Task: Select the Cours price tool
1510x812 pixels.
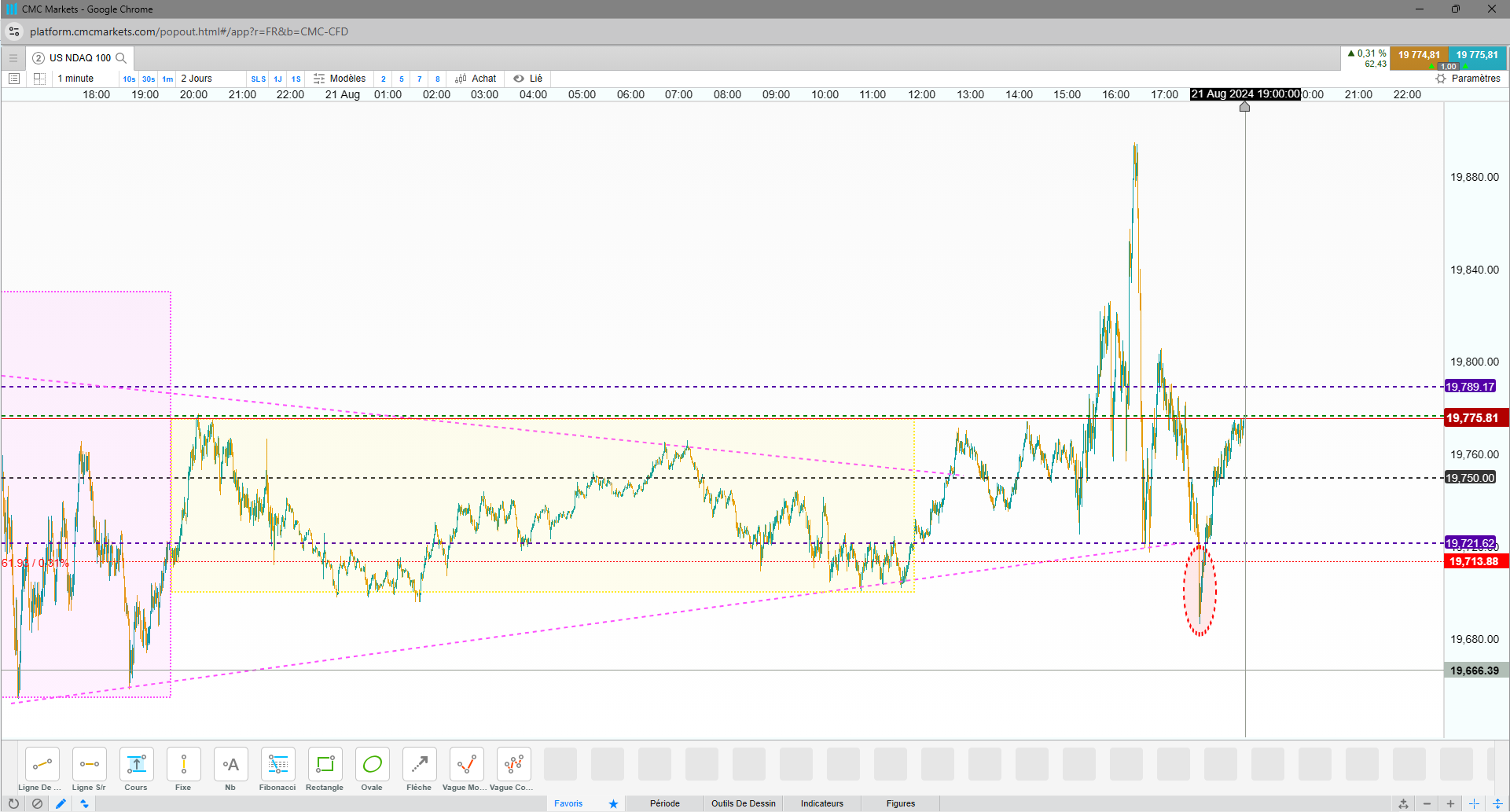Action: point(136,769)
